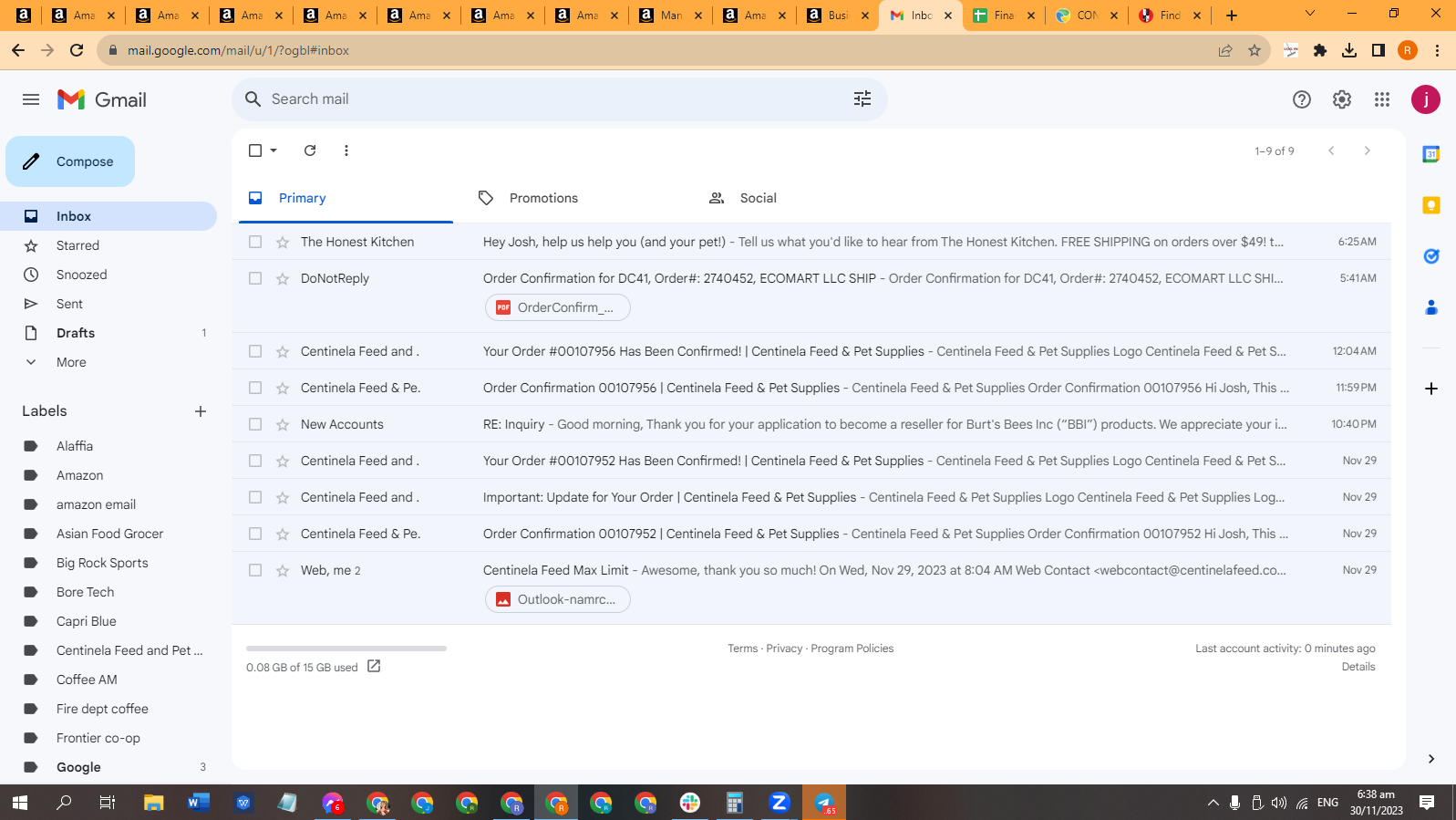Image resolution: width=1456 pixels, height=820 pixels.
Task: Open the Terms link
Action: coord(742,649)
